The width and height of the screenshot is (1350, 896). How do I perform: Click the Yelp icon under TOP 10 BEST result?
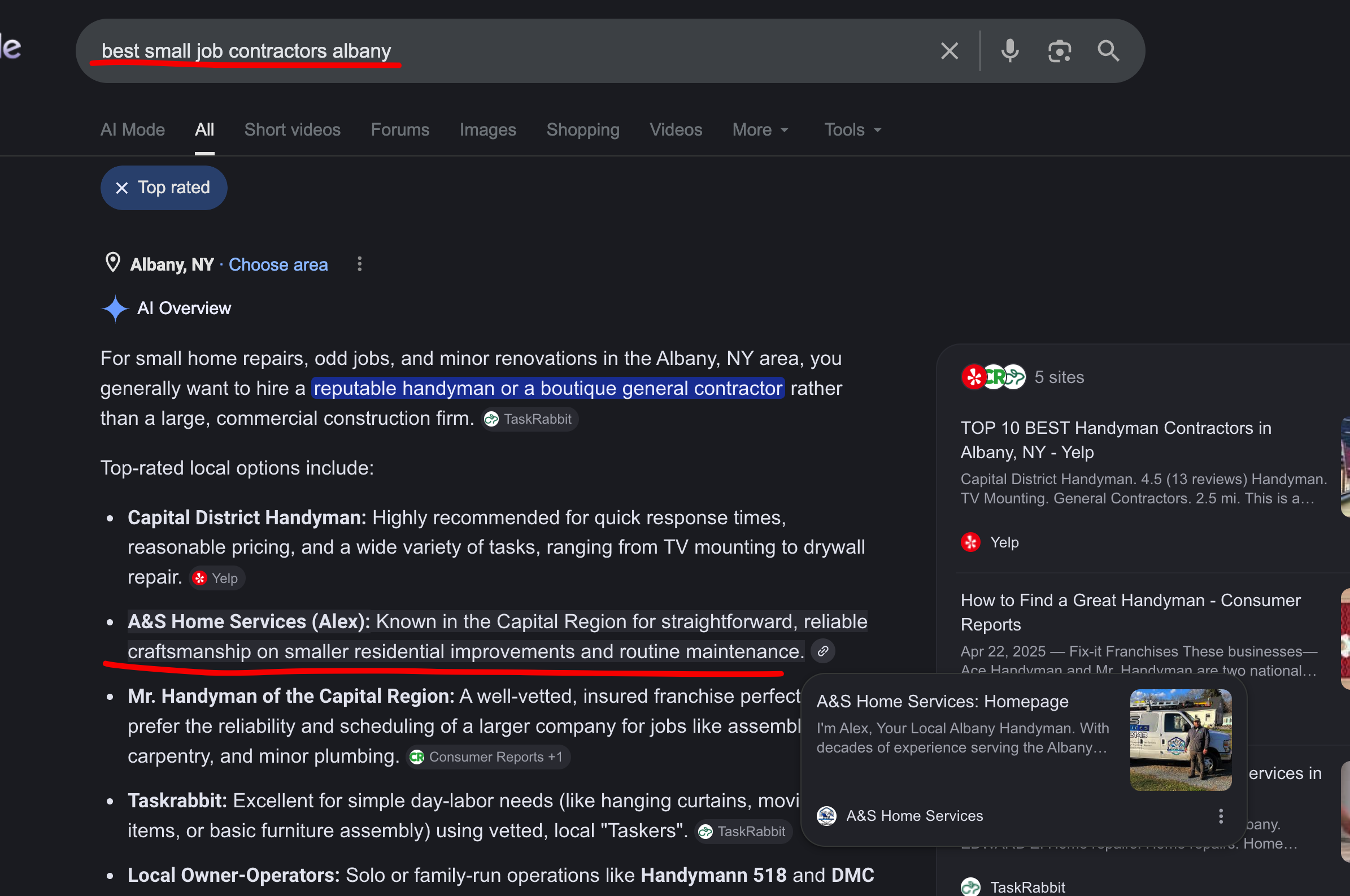[970, 542]
